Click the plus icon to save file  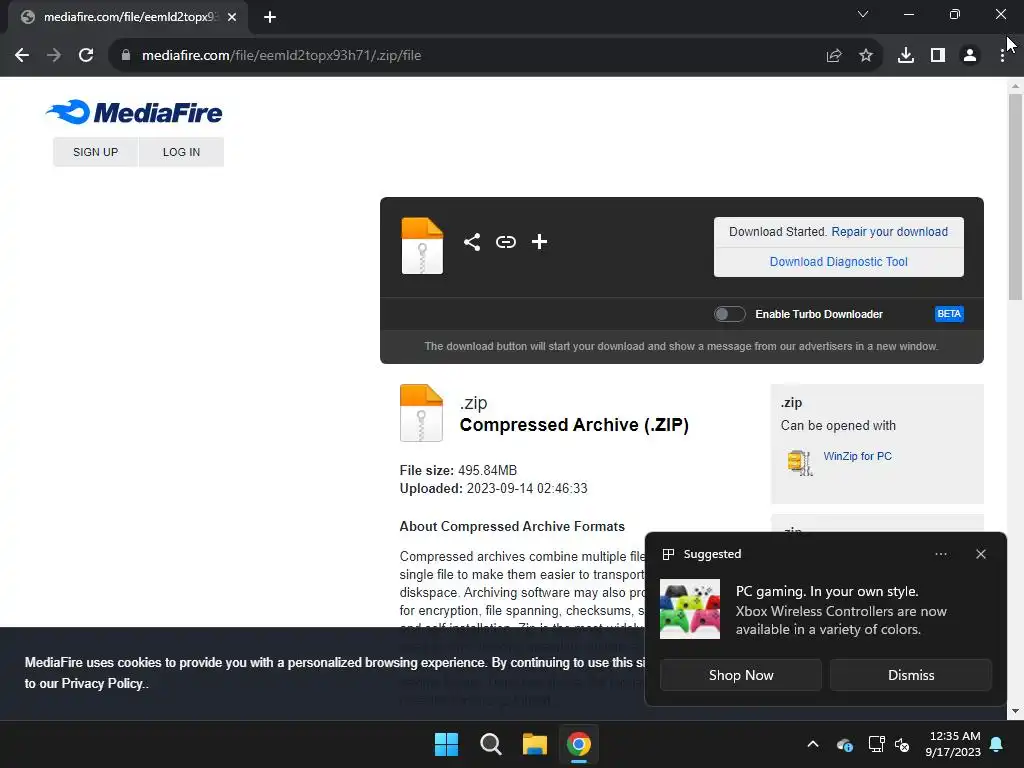click(x=539, y=242)
